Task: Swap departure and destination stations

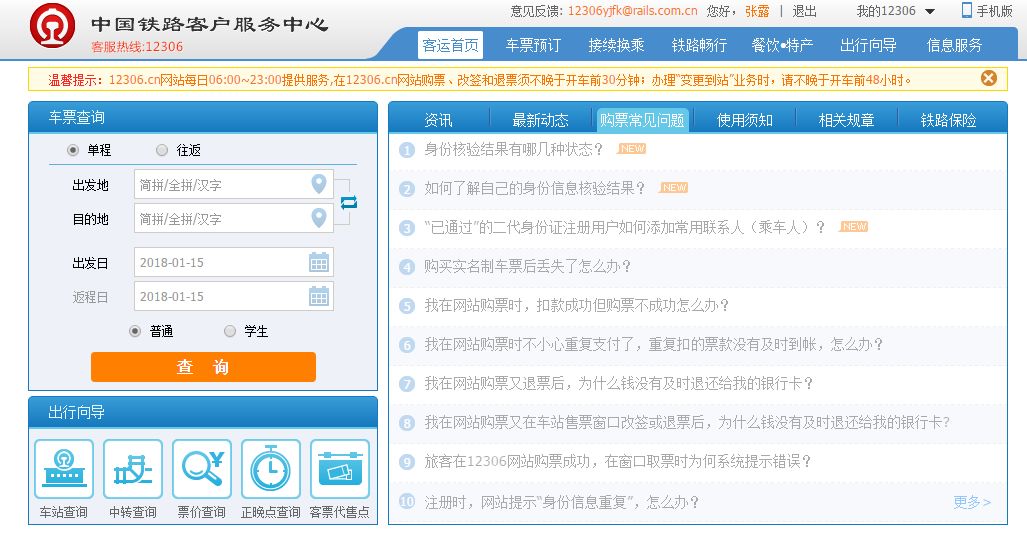Action: pos(349,202)
